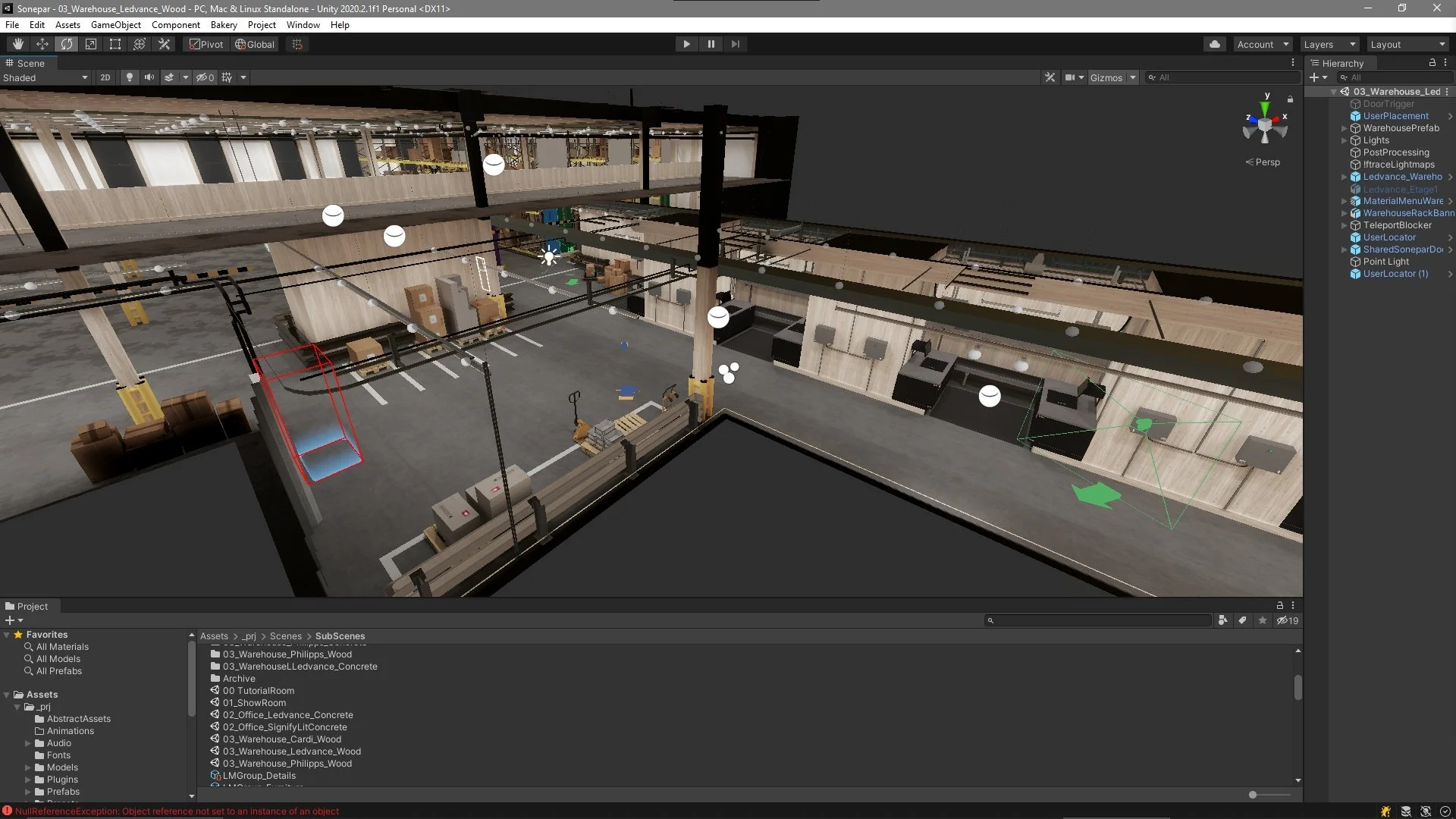Toggle 2D scene view mode
Screen dimensions: 1456x819
coord(105,77)
